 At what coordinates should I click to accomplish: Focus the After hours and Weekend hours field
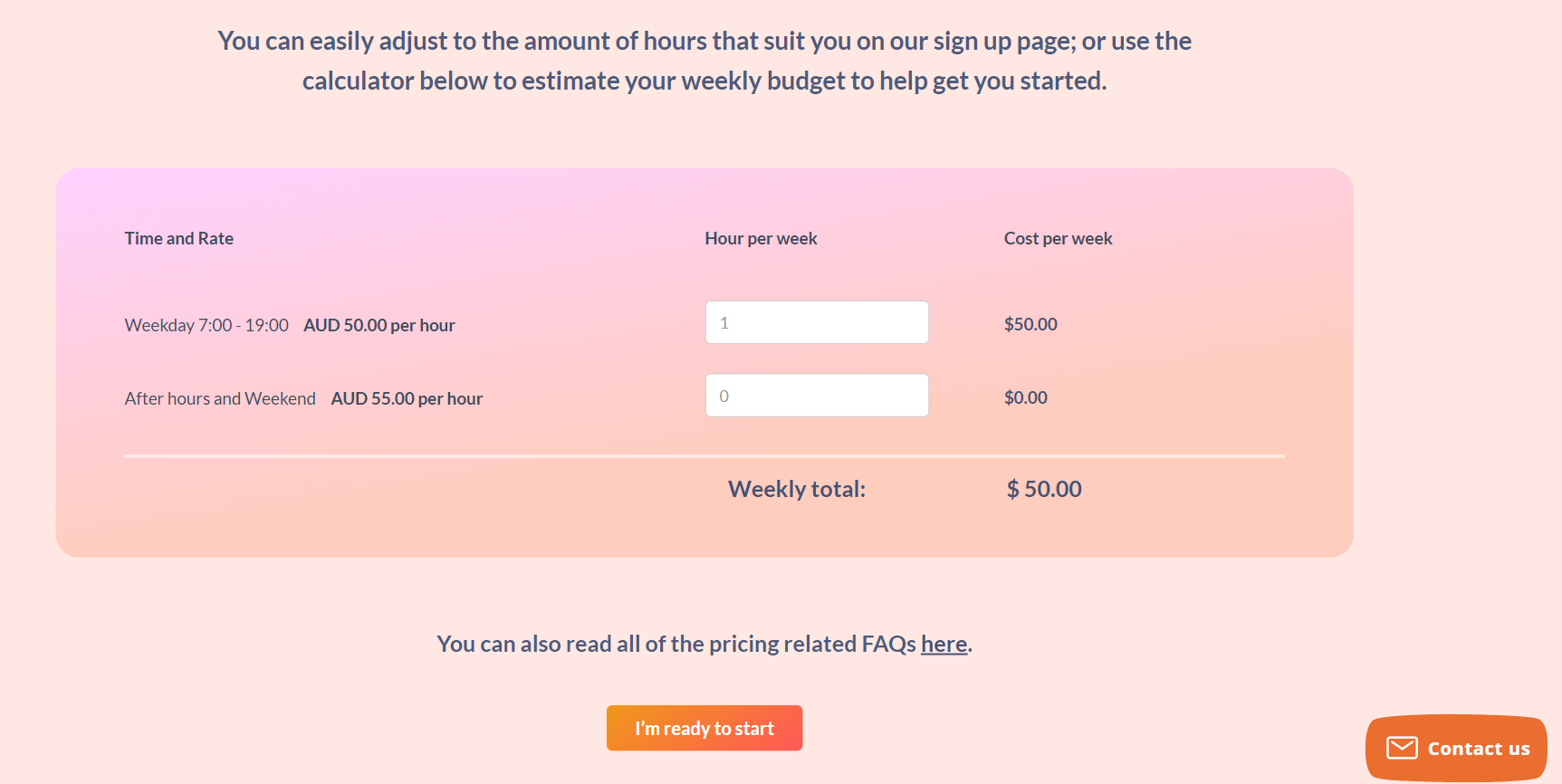pyautogui.click(x=817, y=396)
